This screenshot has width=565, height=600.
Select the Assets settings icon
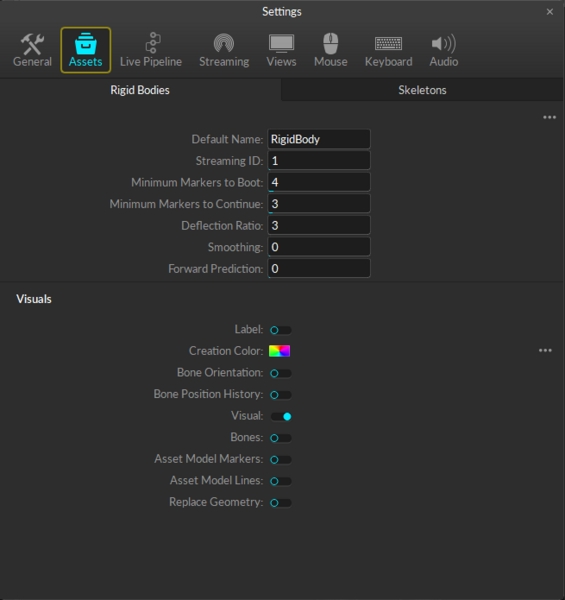[x=86, y=43]
